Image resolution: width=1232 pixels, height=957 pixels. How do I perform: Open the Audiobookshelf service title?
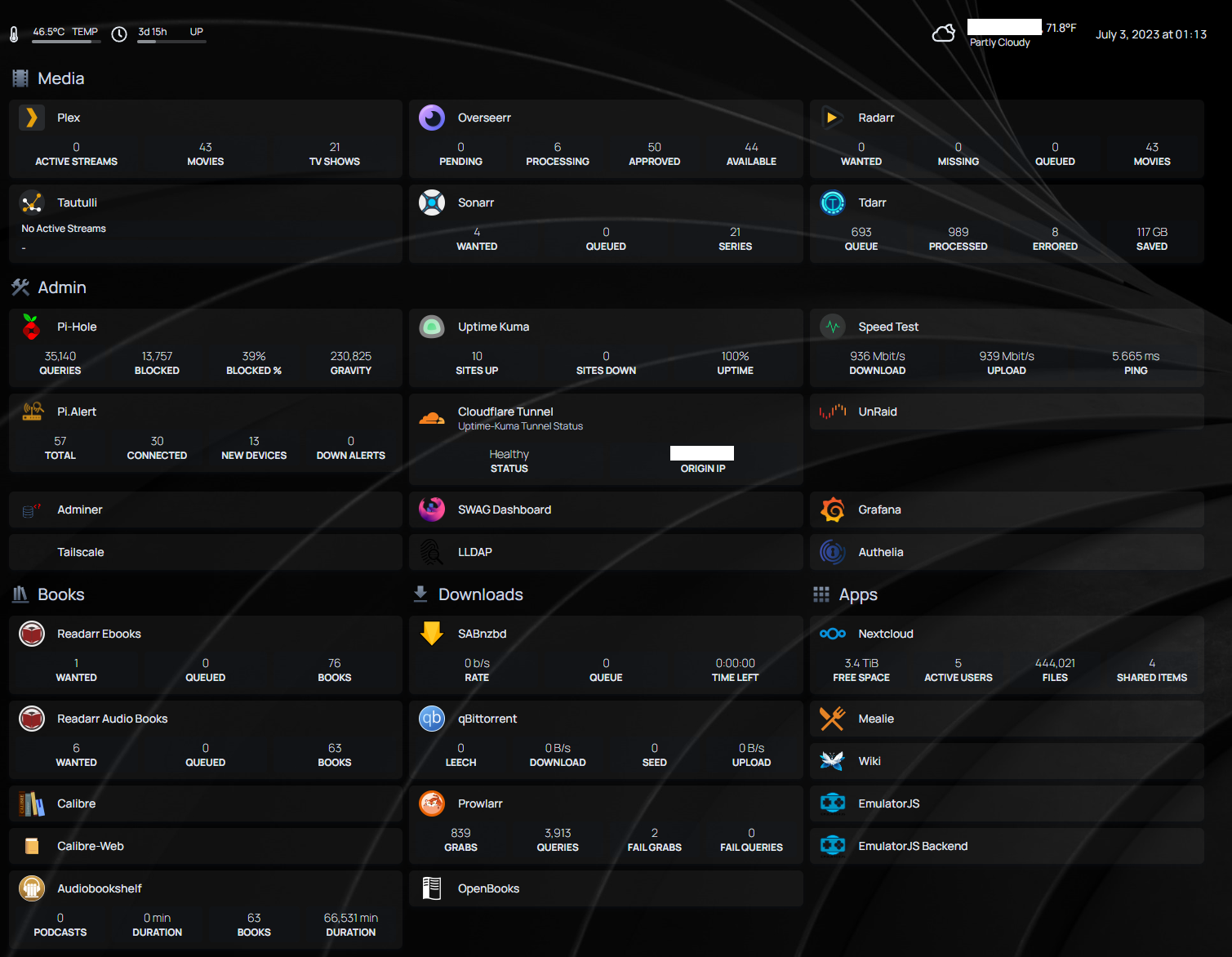tap(100, 888)
